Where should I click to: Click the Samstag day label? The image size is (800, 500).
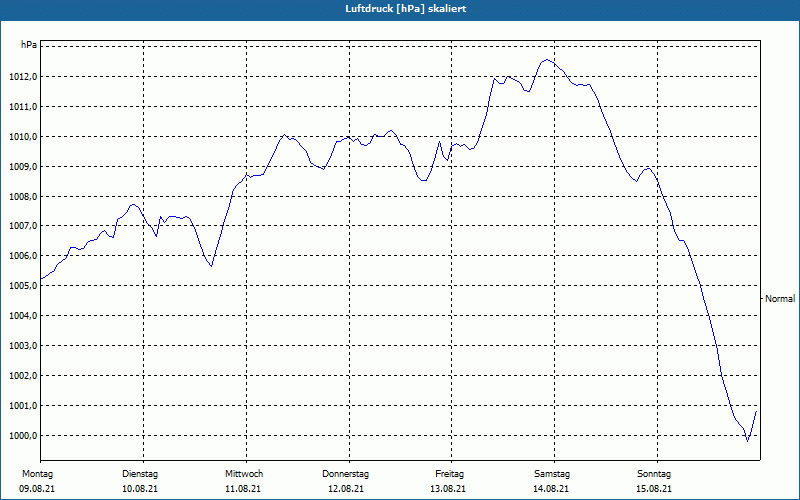point(552,474)
